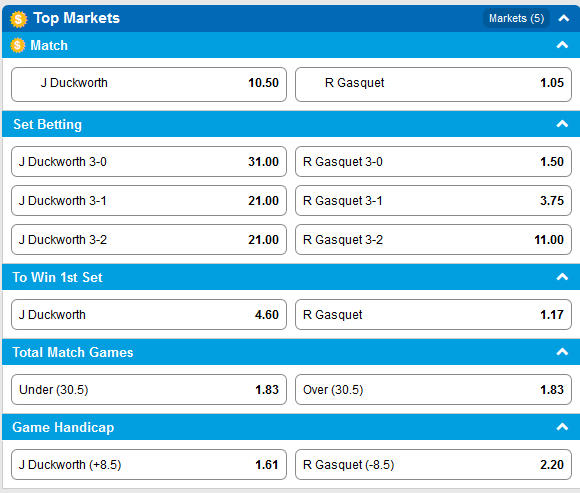
Task: Select J Duckworth to win 1st set
Action: coord(149,314)
